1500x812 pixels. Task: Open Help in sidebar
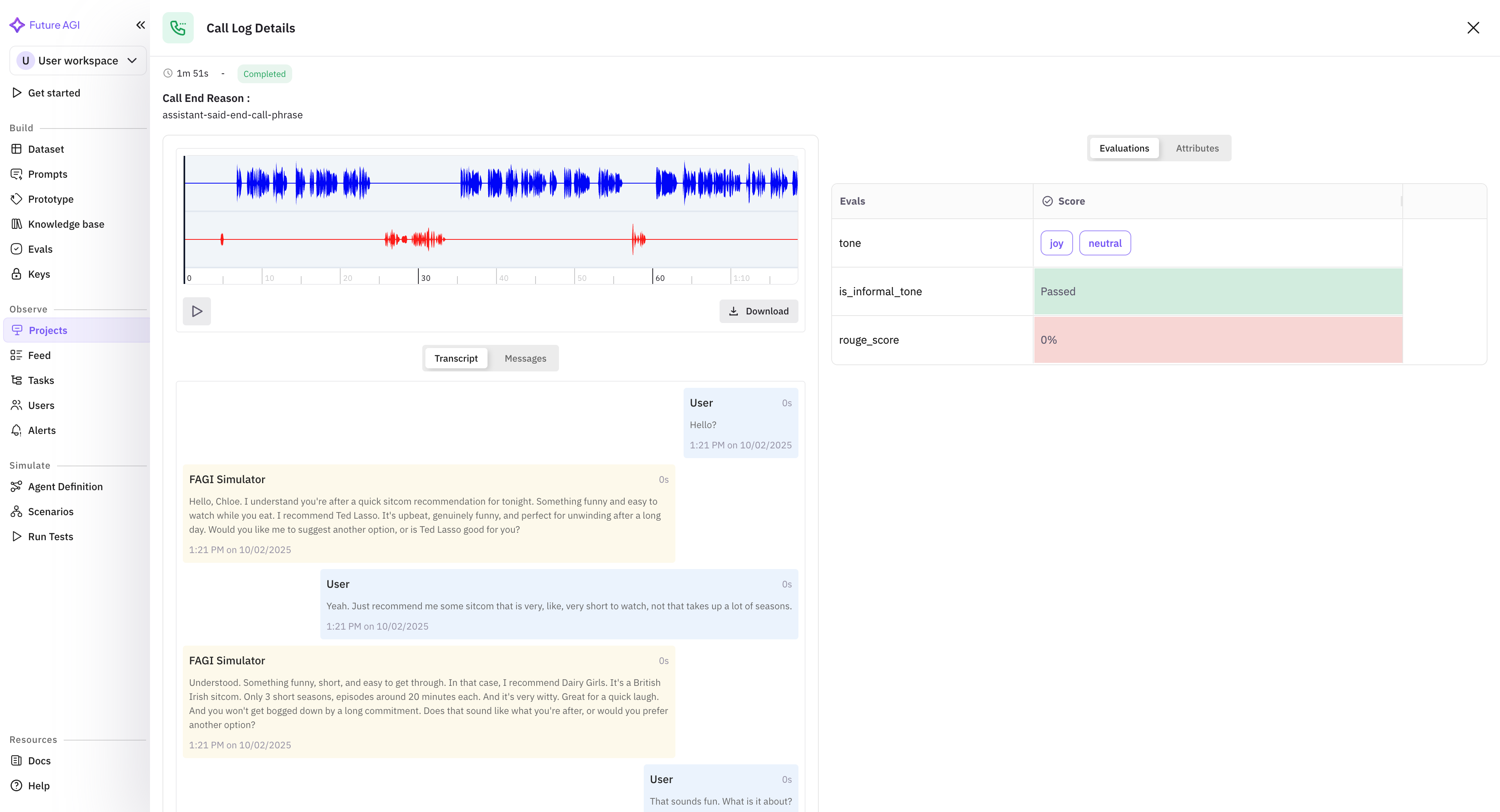tap(38, 786)
